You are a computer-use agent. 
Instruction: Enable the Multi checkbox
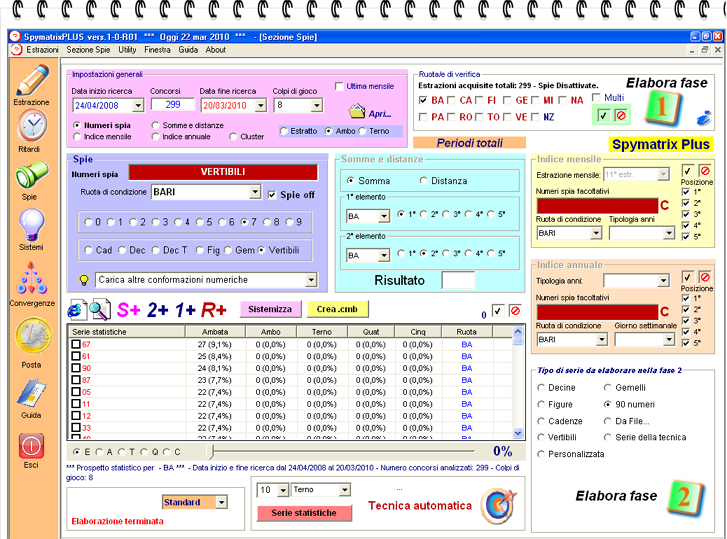click(x=596, y=97)
